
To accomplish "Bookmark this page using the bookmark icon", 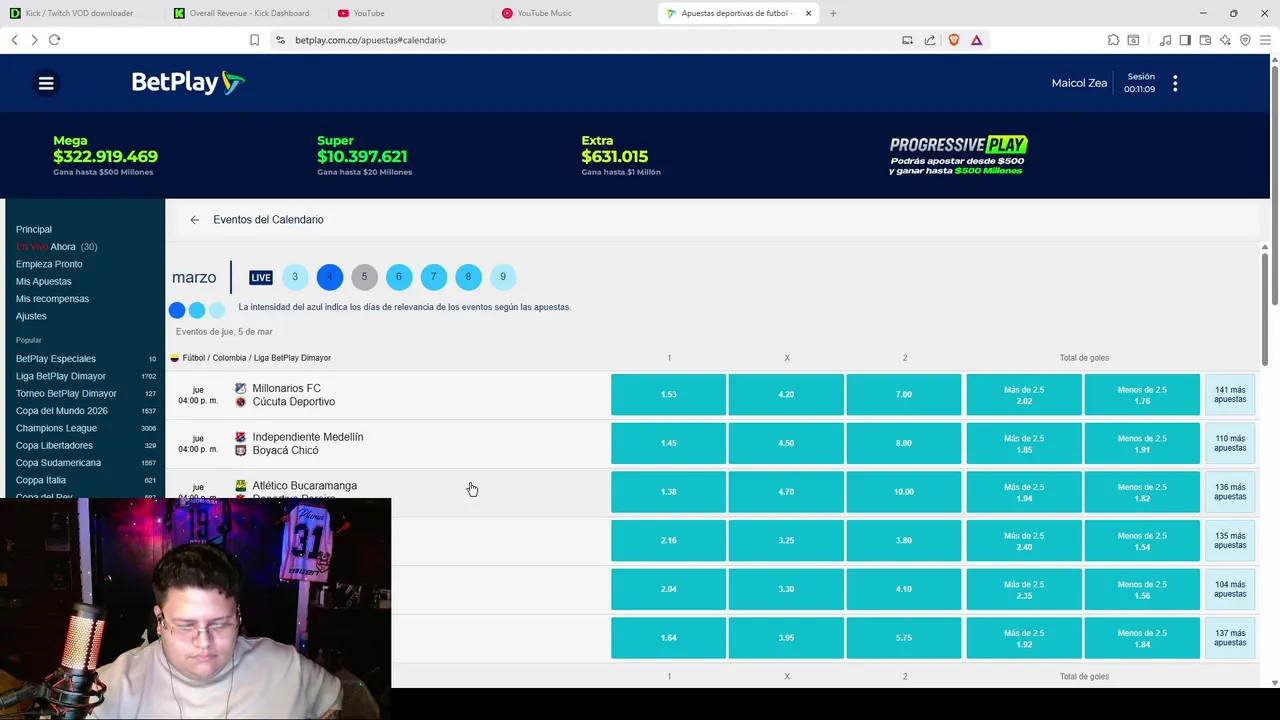I will pyautogui.click(x=254, y=40).
